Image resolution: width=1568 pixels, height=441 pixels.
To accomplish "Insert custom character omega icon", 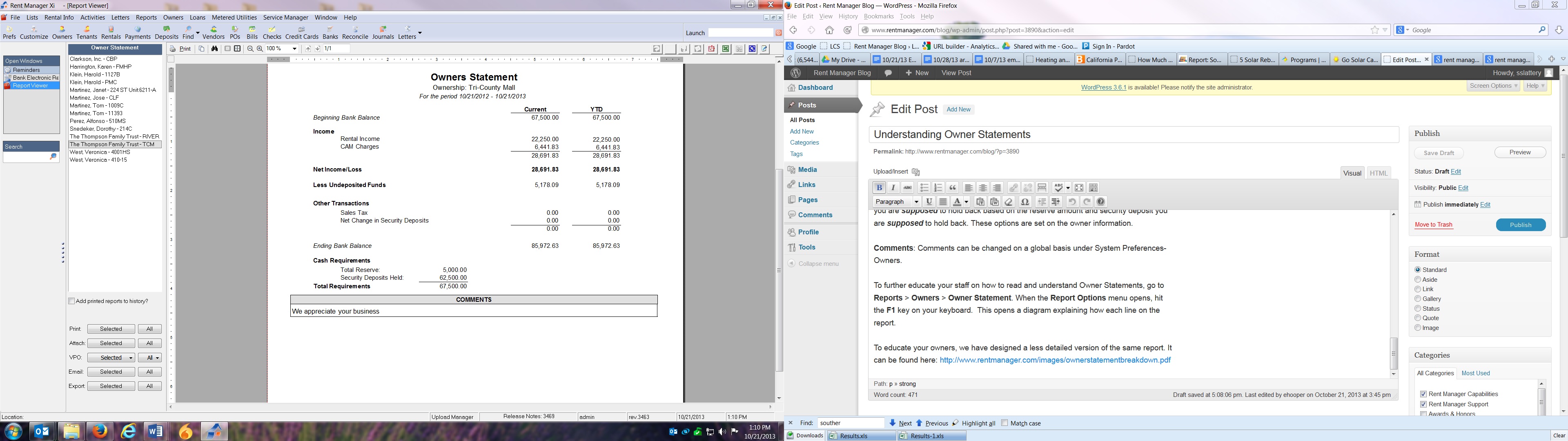I will click(1025, 202).
